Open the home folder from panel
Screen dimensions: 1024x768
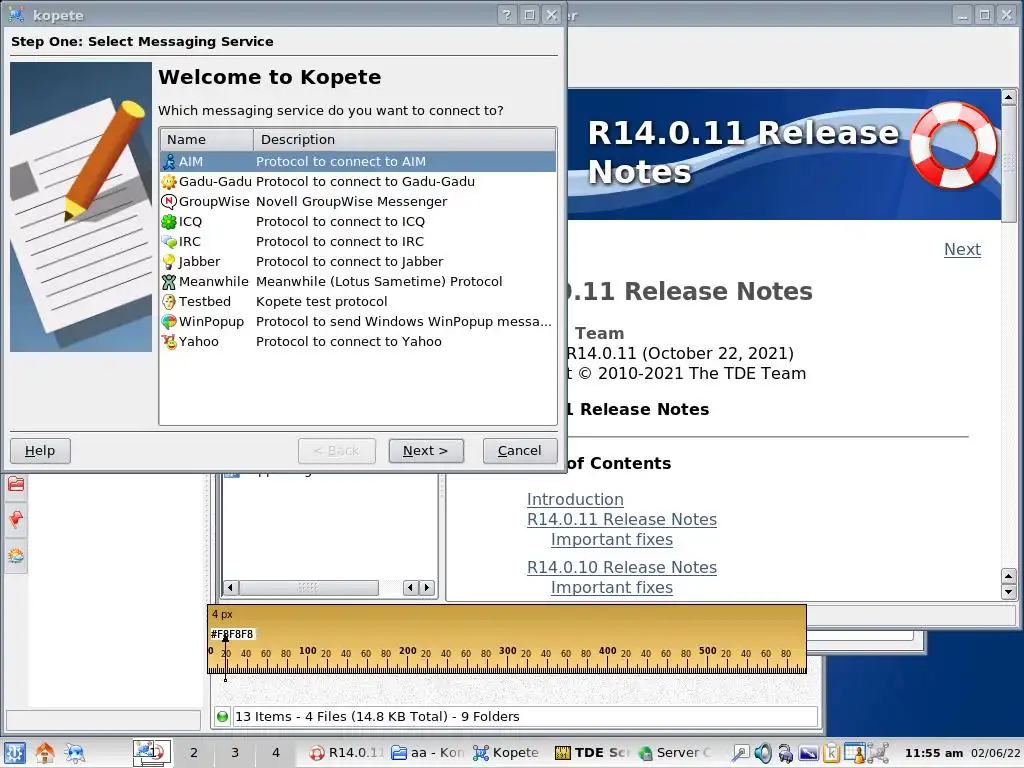45,753
